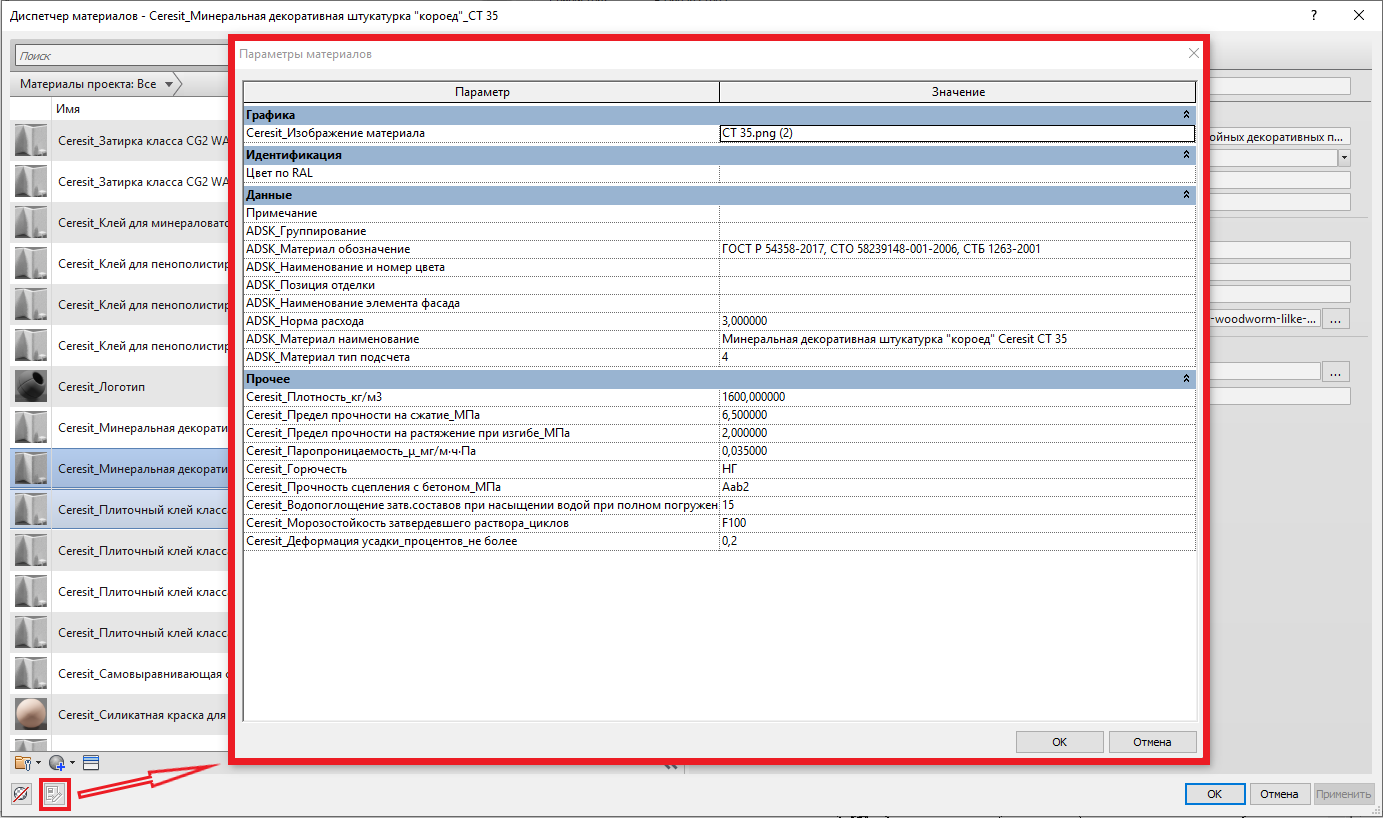Open the custom material parameters icon
Screen dimensions: 1383x818
pos(55,795)
